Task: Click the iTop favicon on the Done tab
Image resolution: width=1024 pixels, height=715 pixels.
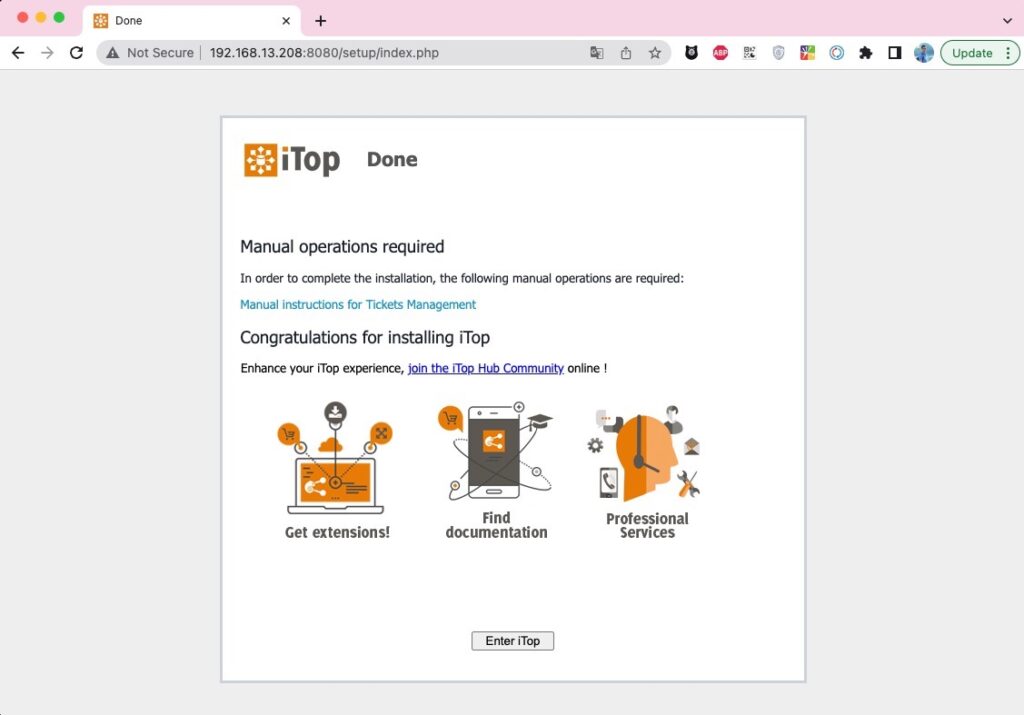Action: pos(101,21)
